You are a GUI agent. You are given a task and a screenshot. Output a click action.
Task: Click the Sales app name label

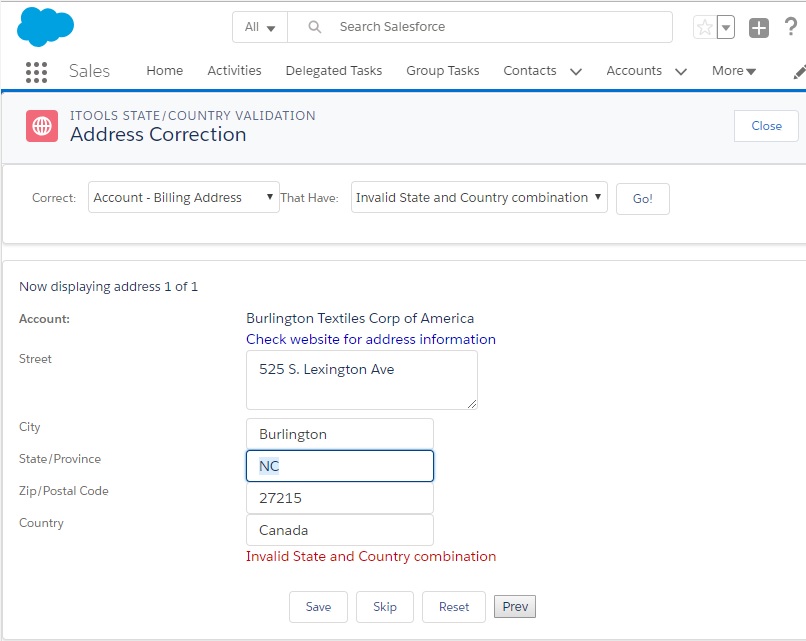coord(89,71)
